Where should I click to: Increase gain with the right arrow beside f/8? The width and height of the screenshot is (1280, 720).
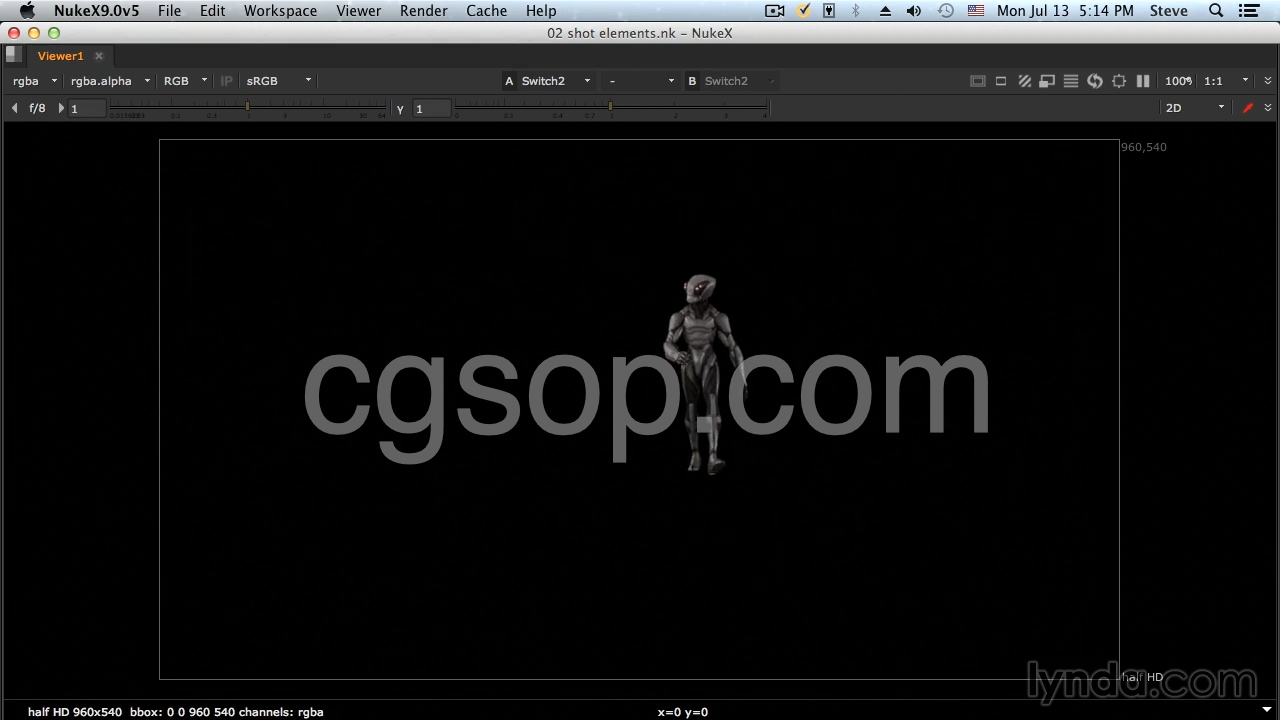[61, 108]
